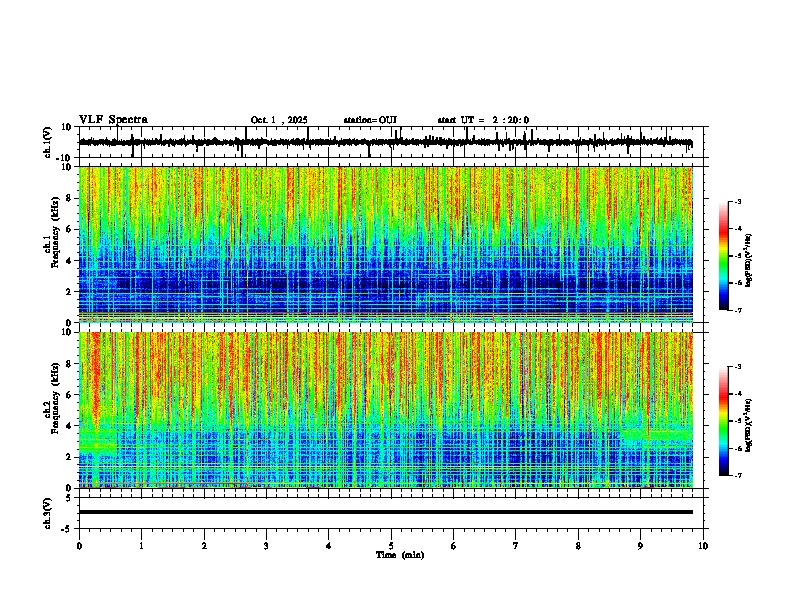Click the "3" tick on the Time axis
Image resolution: width=792 pixels, height=612 pixels.
pyautogui.click(x=266, y=546)
